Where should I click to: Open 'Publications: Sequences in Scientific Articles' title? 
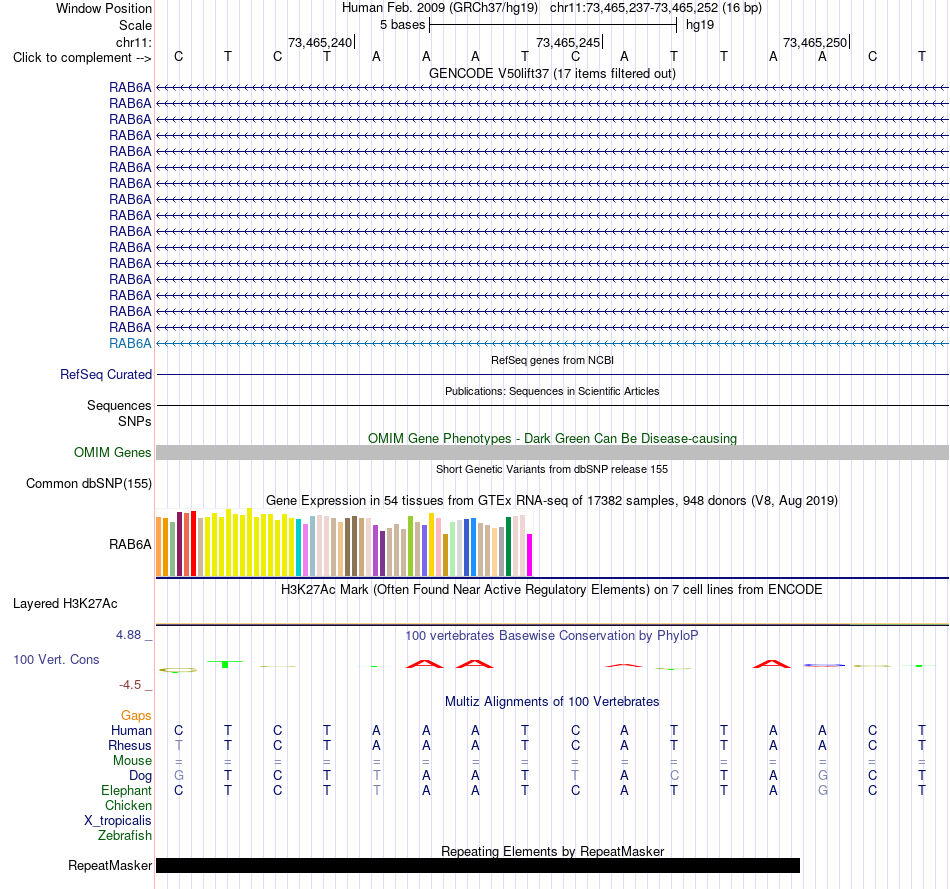point(552,391)
